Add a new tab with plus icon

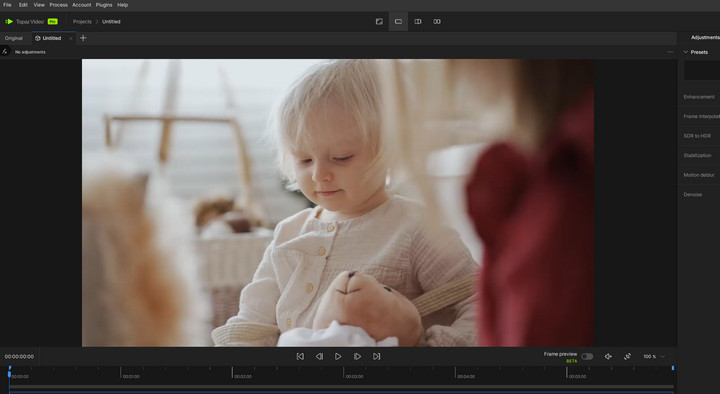83,38
